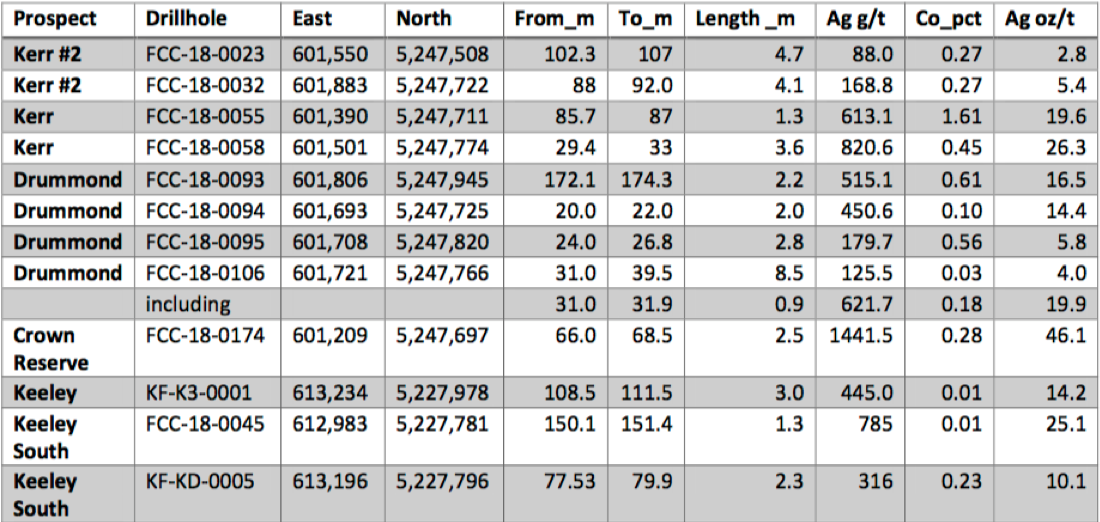
Task: Click the To_m column header
Action: pos(645,20)
